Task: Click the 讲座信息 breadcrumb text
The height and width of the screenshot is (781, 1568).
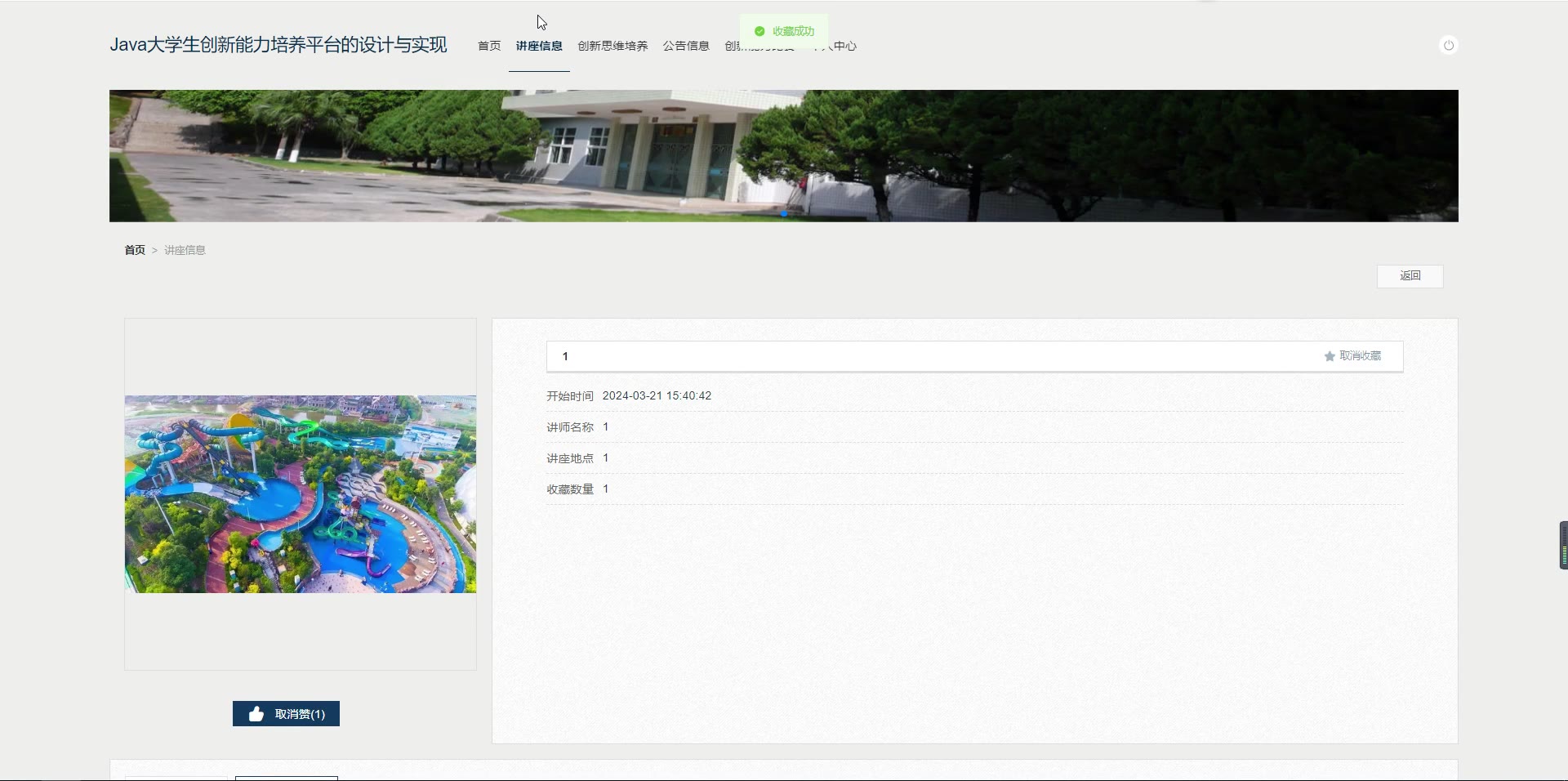Action: coord(185,250)
